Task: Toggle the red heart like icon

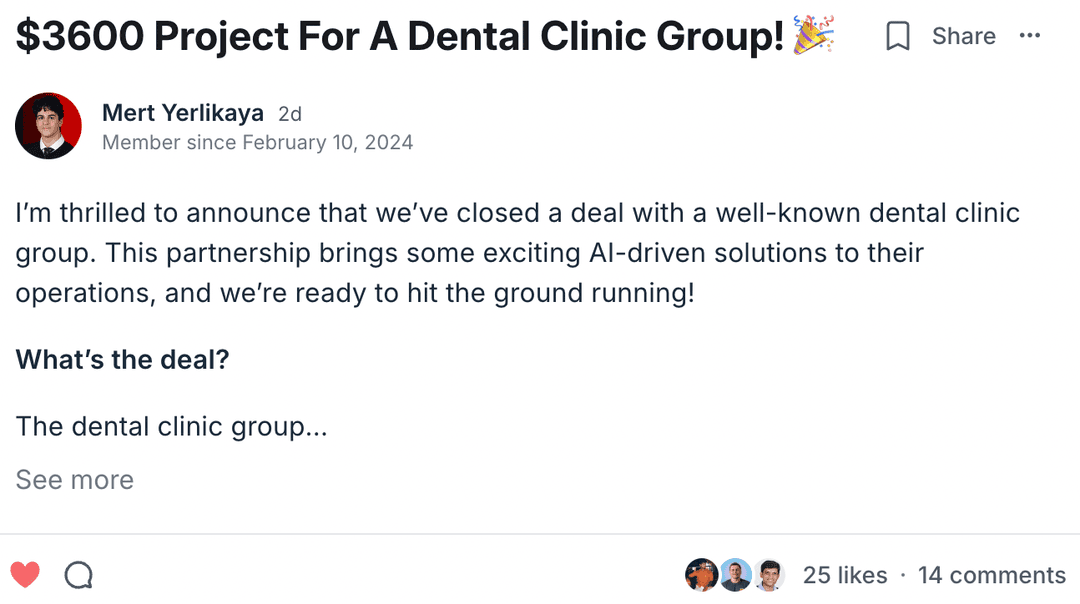Action: [25, 575]
